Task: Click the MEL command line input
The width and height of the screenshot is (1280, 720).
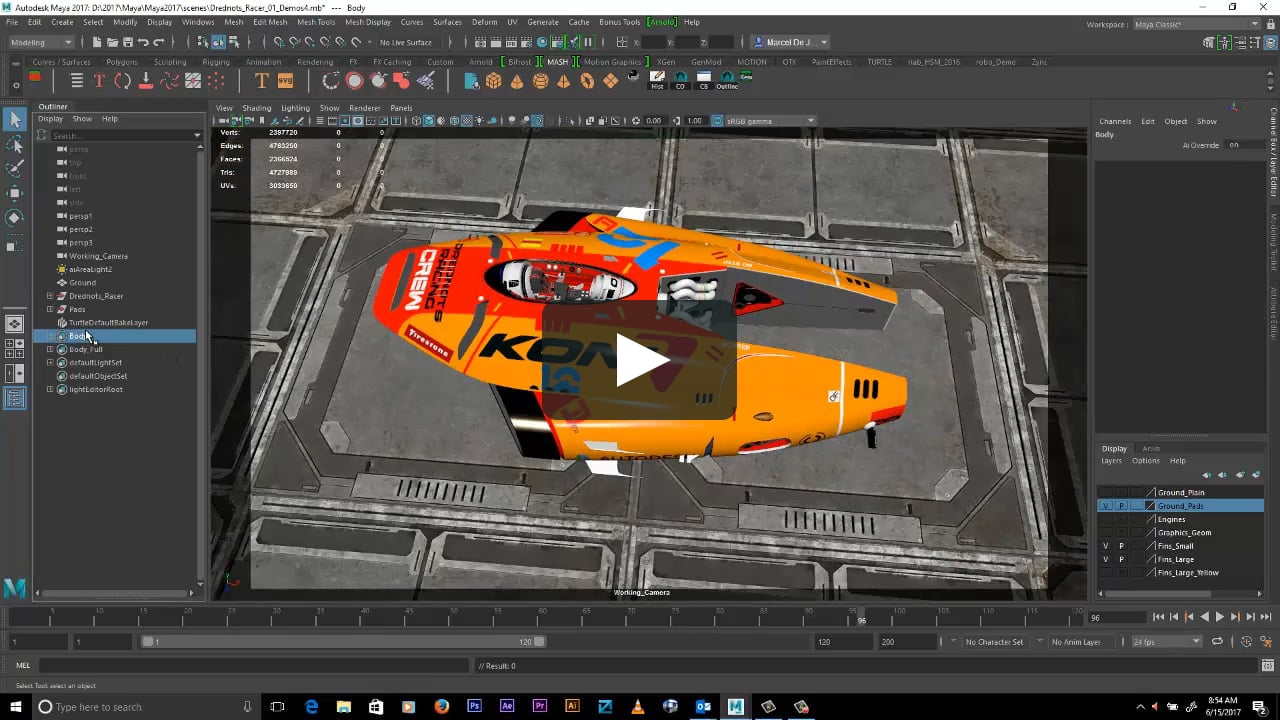Action: pyautogui.click(x=253, y=665)
